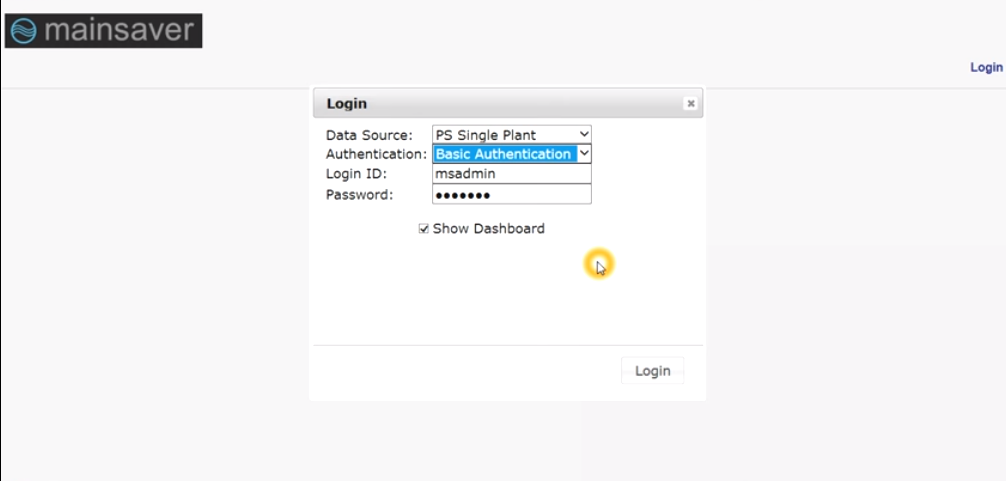
Task: Click the masked dots in the Password field
Action: click(x=462, y=194)
